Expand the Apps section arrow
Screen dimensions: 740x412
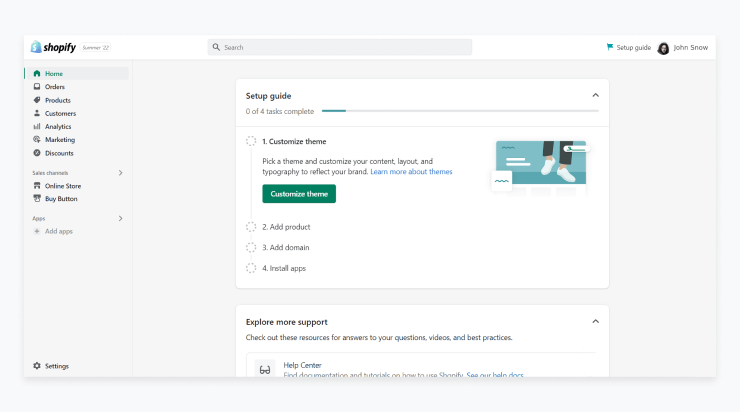tap(120, 219)
